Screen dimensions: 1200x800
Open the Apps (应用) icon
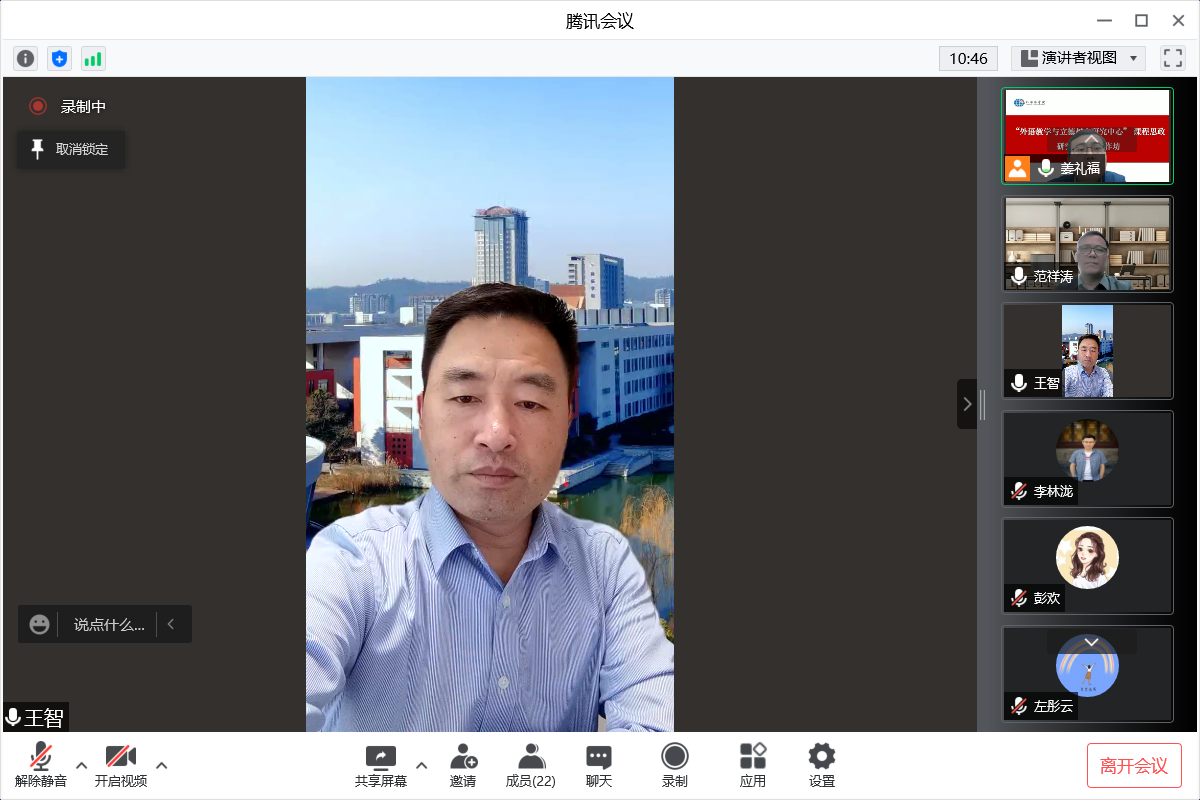[753, 765]
